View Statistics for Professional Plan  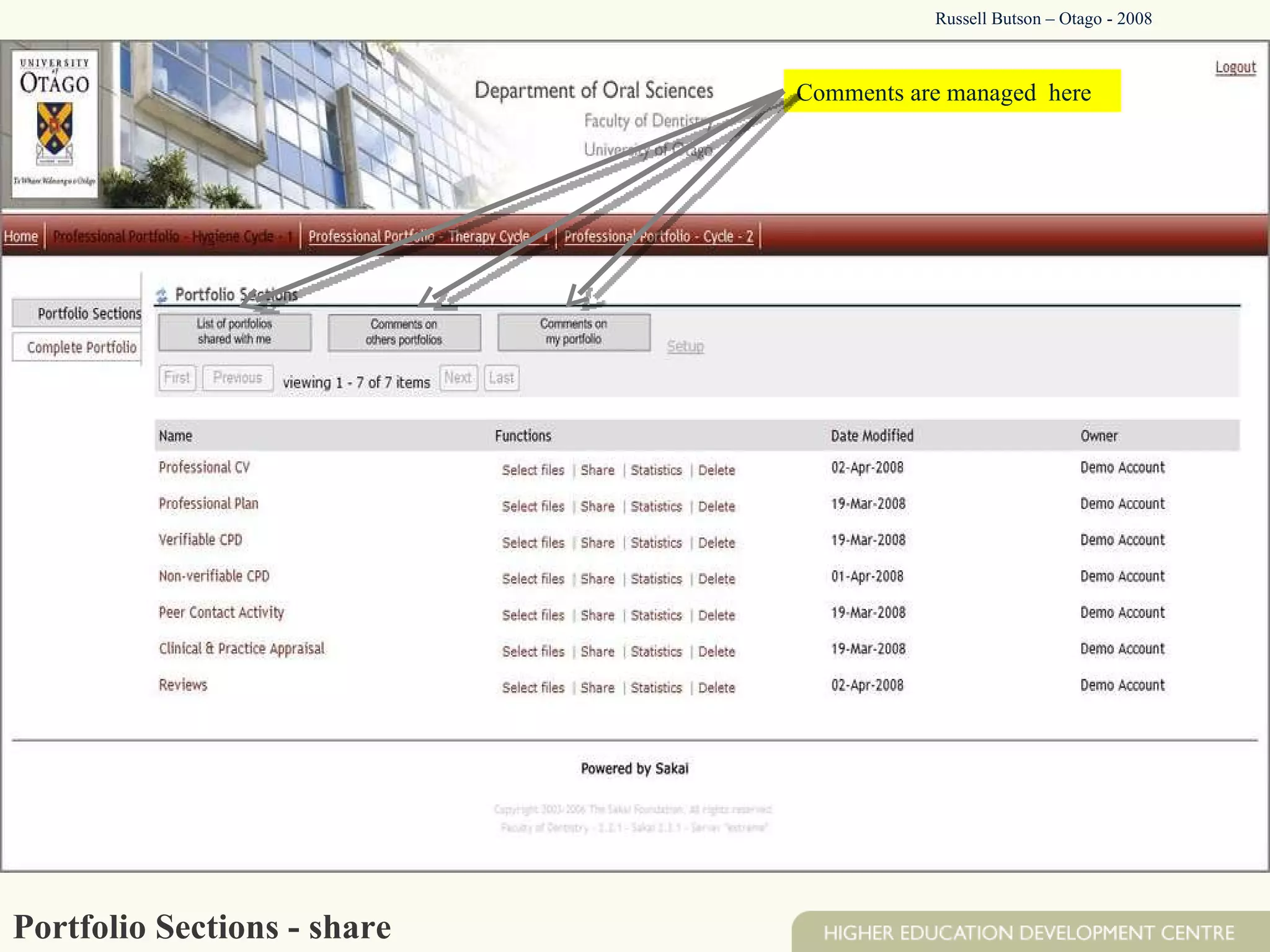click(x=656, y=506)
